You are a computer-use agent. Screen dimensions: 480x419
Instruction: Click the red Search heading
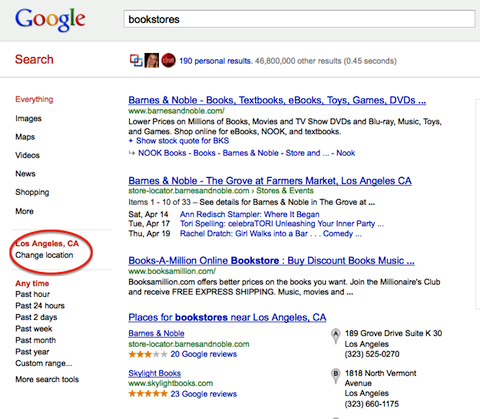(x=34, y=59)
